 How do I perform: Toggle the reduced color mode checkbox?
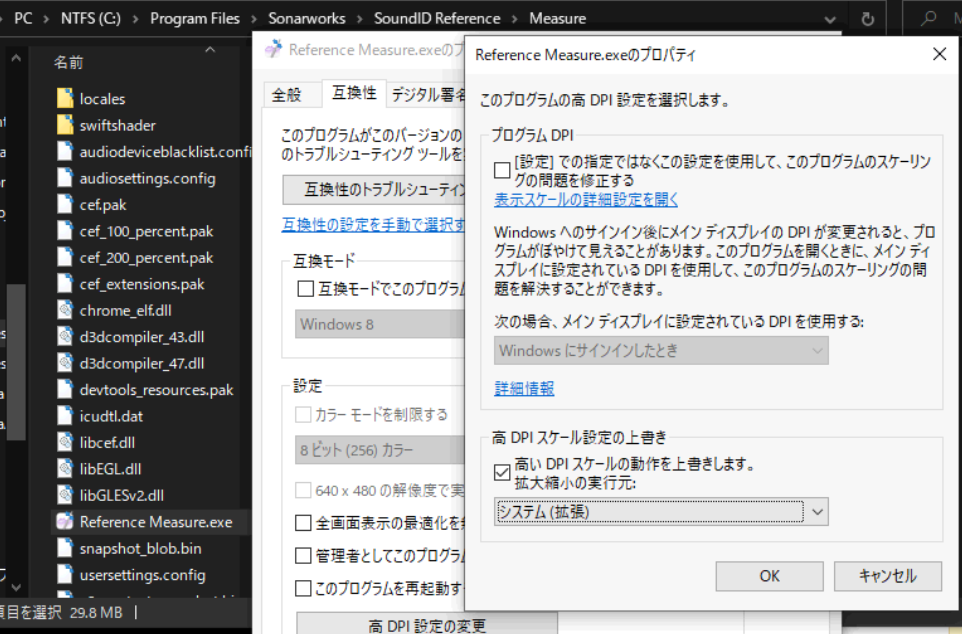pos(303,415)
